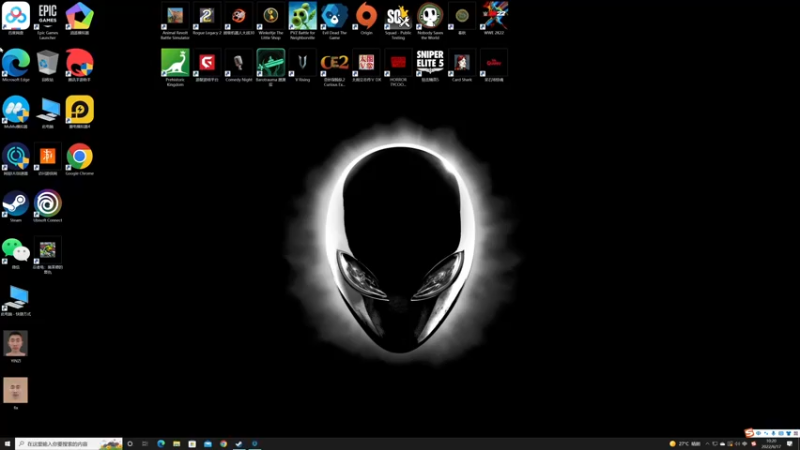Open the taskbar clock and date
Screen dimensions: 800x450
tap(771, 444)
